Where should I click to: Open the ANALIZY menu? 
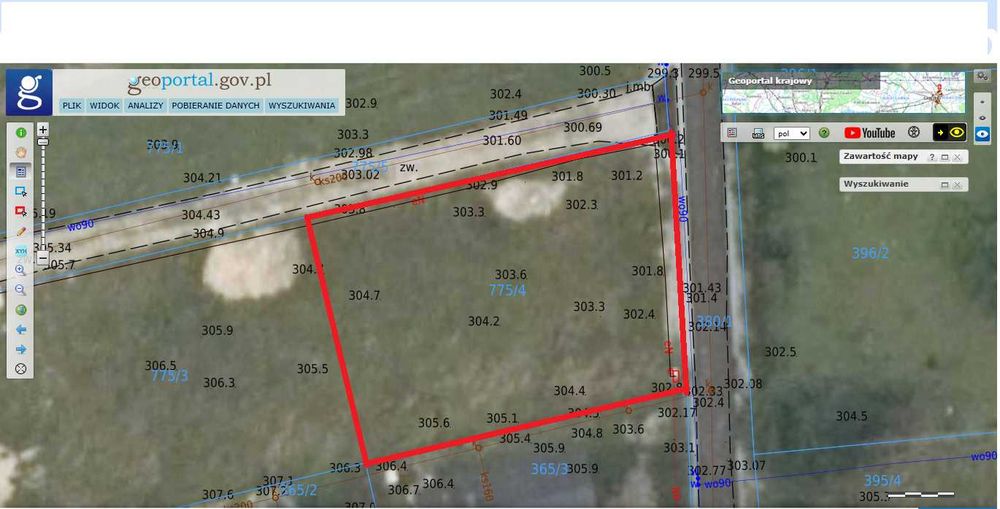click(145, 106)
